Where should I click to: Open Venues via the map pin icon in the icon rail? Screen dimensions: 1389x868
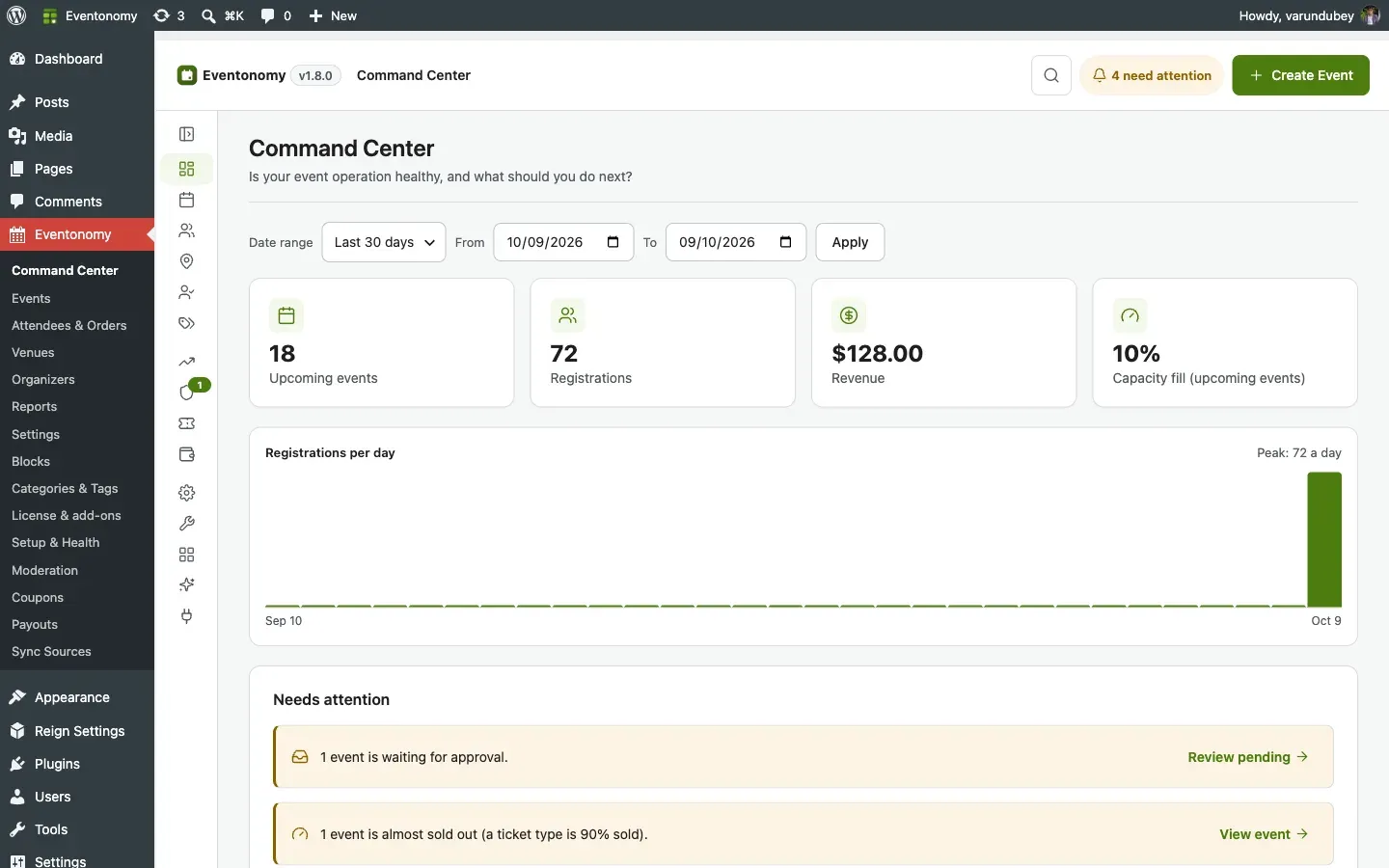coord(187,261)
